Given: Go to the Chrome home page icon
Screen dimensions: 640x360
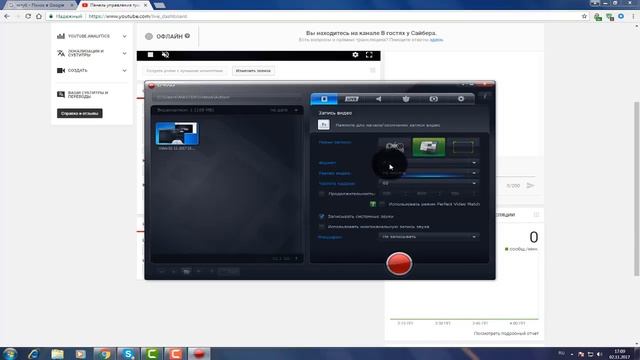Looking at the screenshot, I should pyautogui.click(x=39, y=16).
